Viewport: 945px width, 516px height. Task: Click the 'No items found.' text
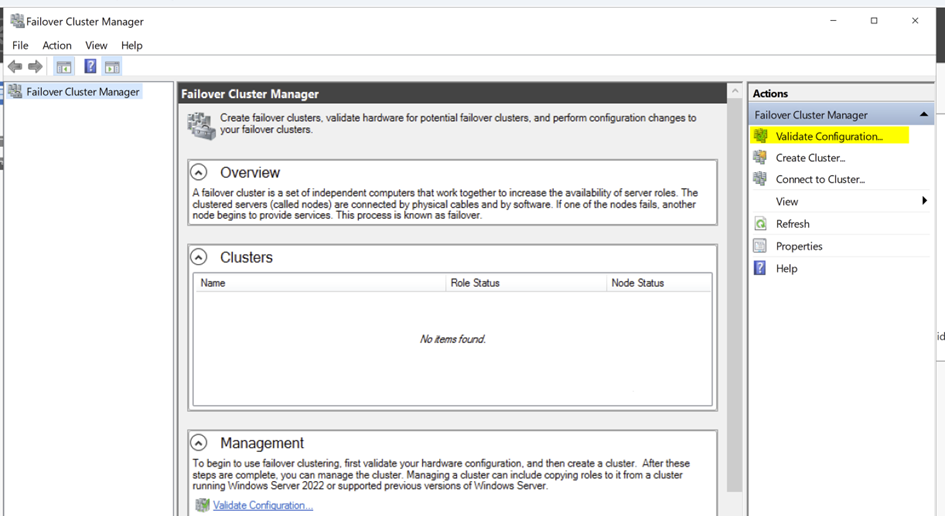coord(453,339)
